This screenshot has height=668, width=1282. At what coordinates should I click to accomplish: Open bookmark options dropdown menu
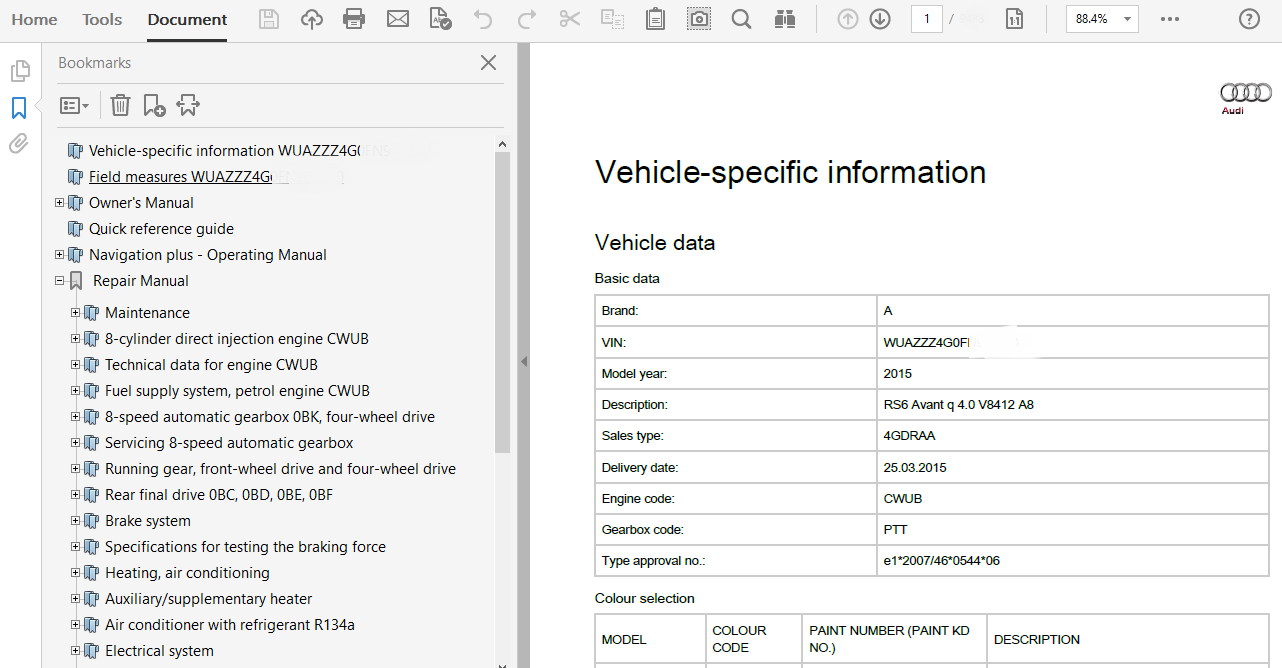pos(75,105)
